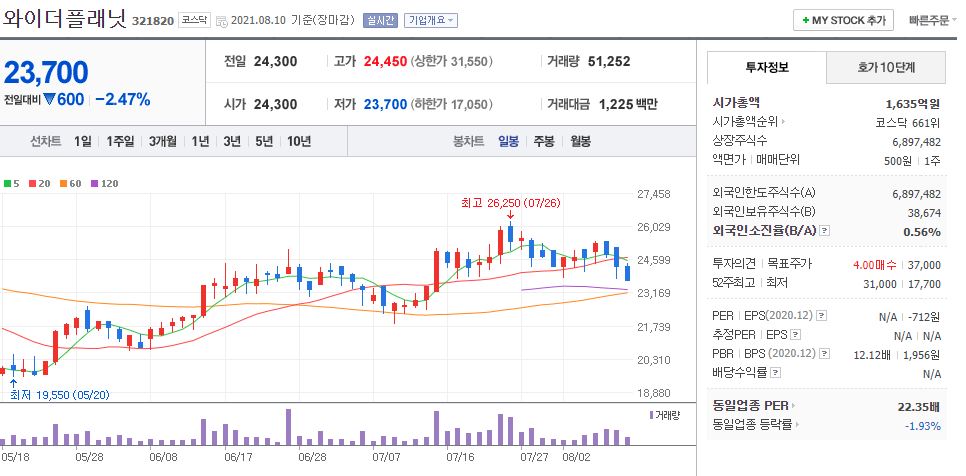Click the 와이더플래닛 stock name title

click(65, 19)
